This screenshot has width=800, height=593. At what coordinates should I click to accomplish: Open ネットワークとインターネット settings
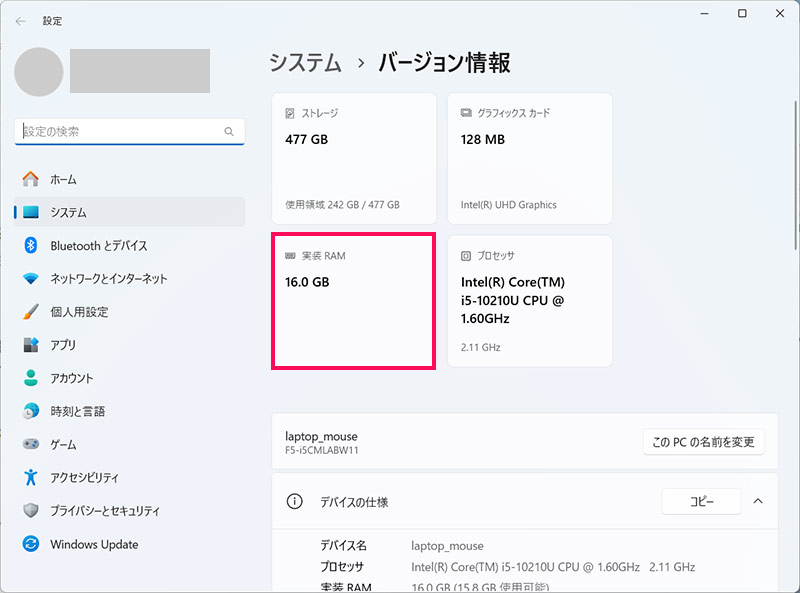(130, 279)
